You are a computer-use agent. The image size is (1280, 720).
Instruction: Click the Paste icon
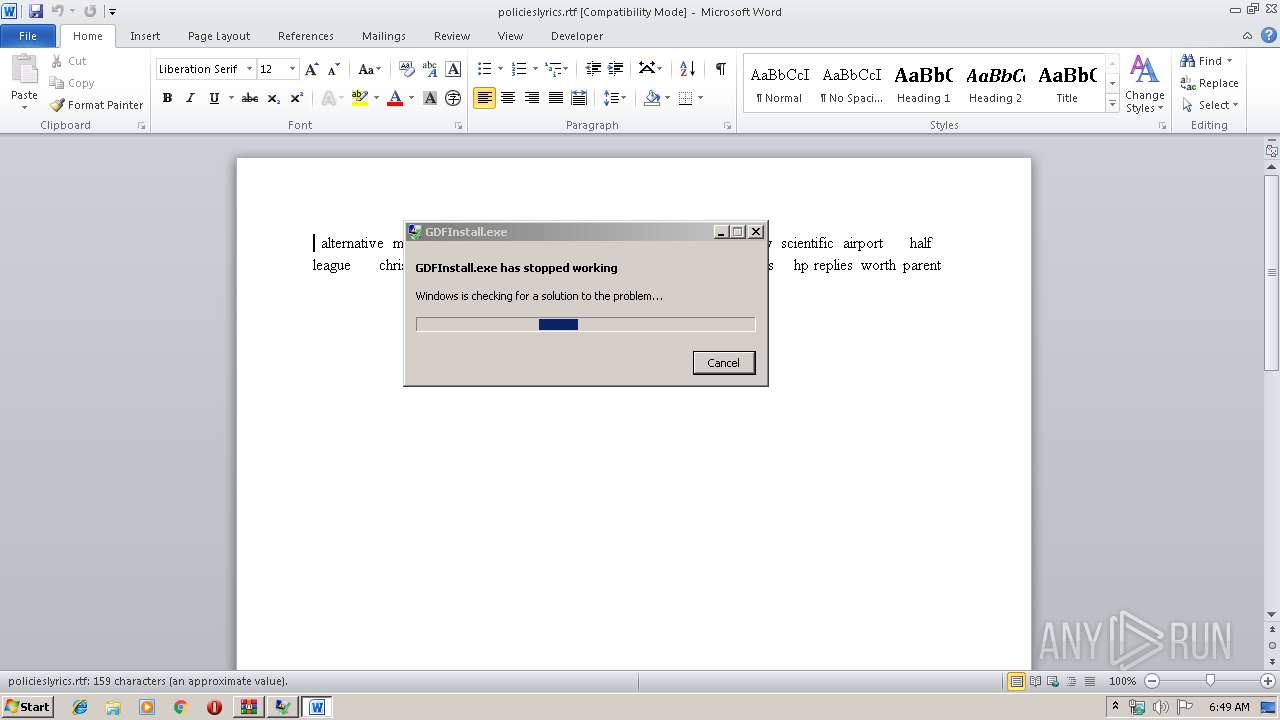[x=24, y=70]
